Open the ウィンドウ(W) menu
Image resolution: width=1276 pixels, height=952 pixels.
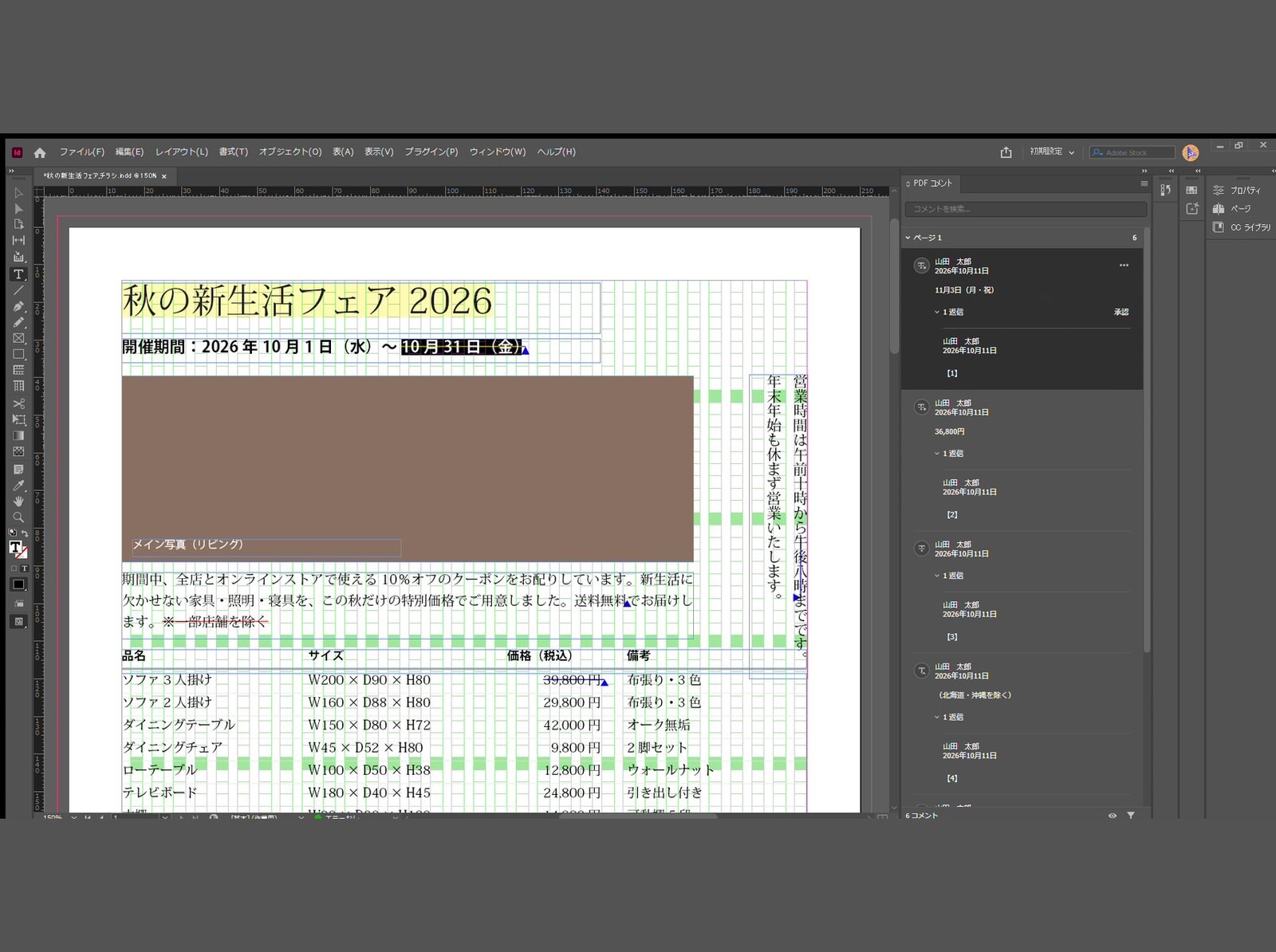[498, 151]
